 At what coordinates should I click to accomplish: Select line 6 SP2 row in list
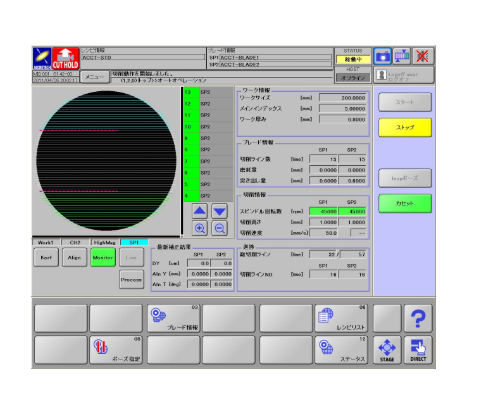coord(209,173)
